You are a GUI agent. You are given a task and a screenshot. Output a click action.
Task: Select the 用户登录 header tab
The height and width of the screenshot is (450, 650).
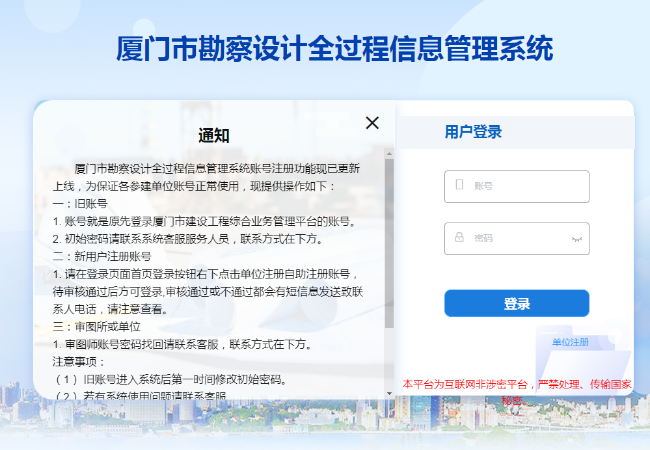point(473,132)
